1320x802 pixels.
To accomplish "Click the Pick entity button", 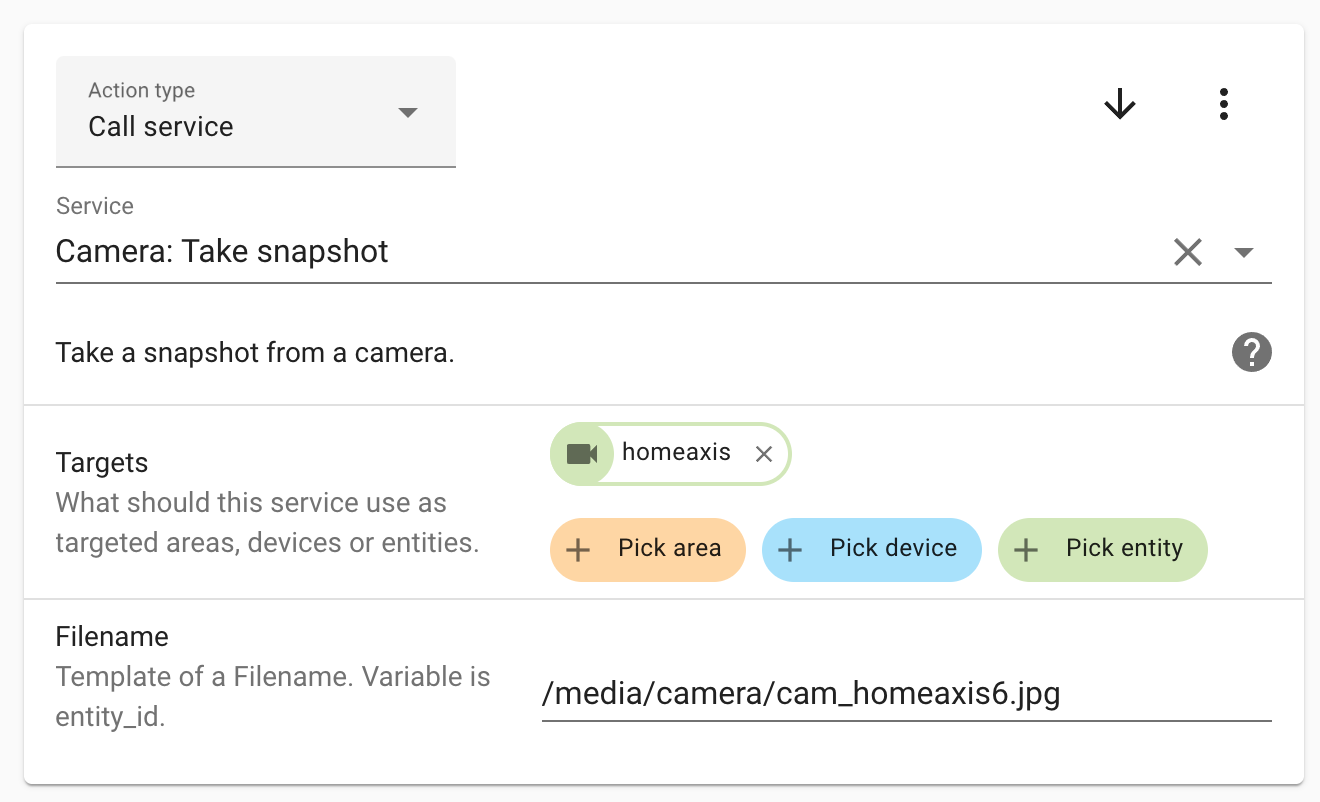I will (1103, 549).
